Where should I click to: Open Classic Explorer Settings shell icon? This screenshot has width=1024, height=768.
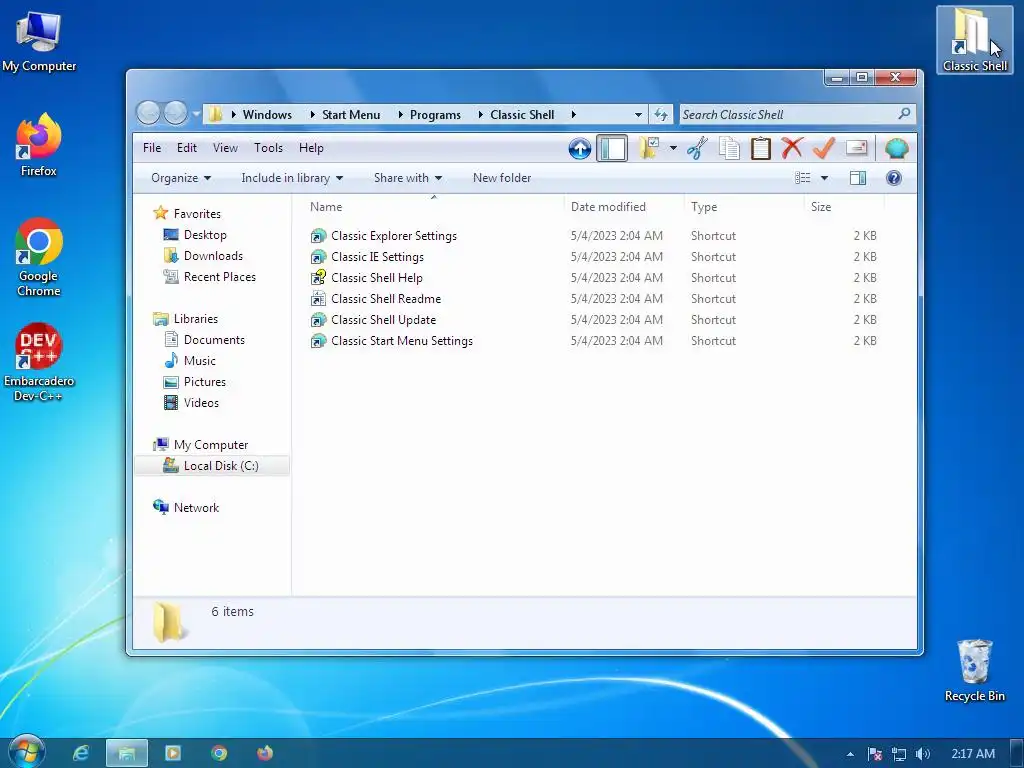pyautogui.click(x=896, y=148)
